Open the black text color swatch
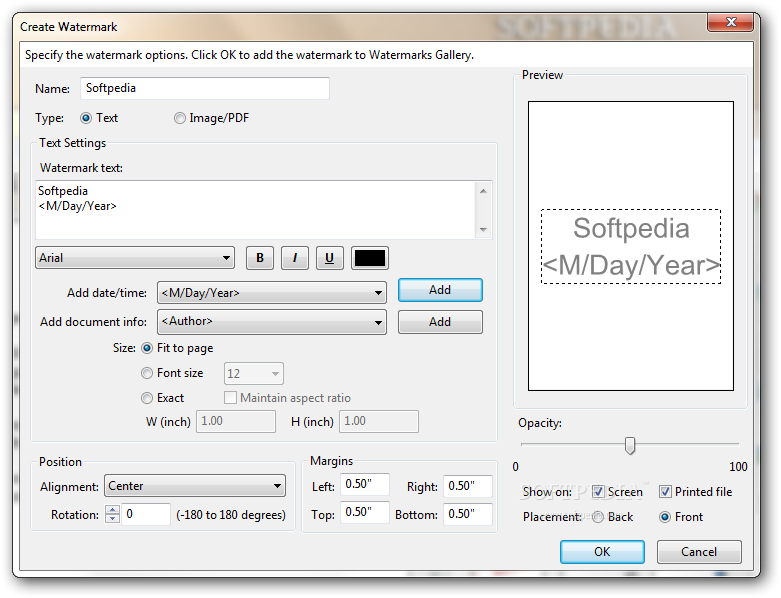Image resolution: width=781 pixels, height=598 pixels. tap(369, 258)
